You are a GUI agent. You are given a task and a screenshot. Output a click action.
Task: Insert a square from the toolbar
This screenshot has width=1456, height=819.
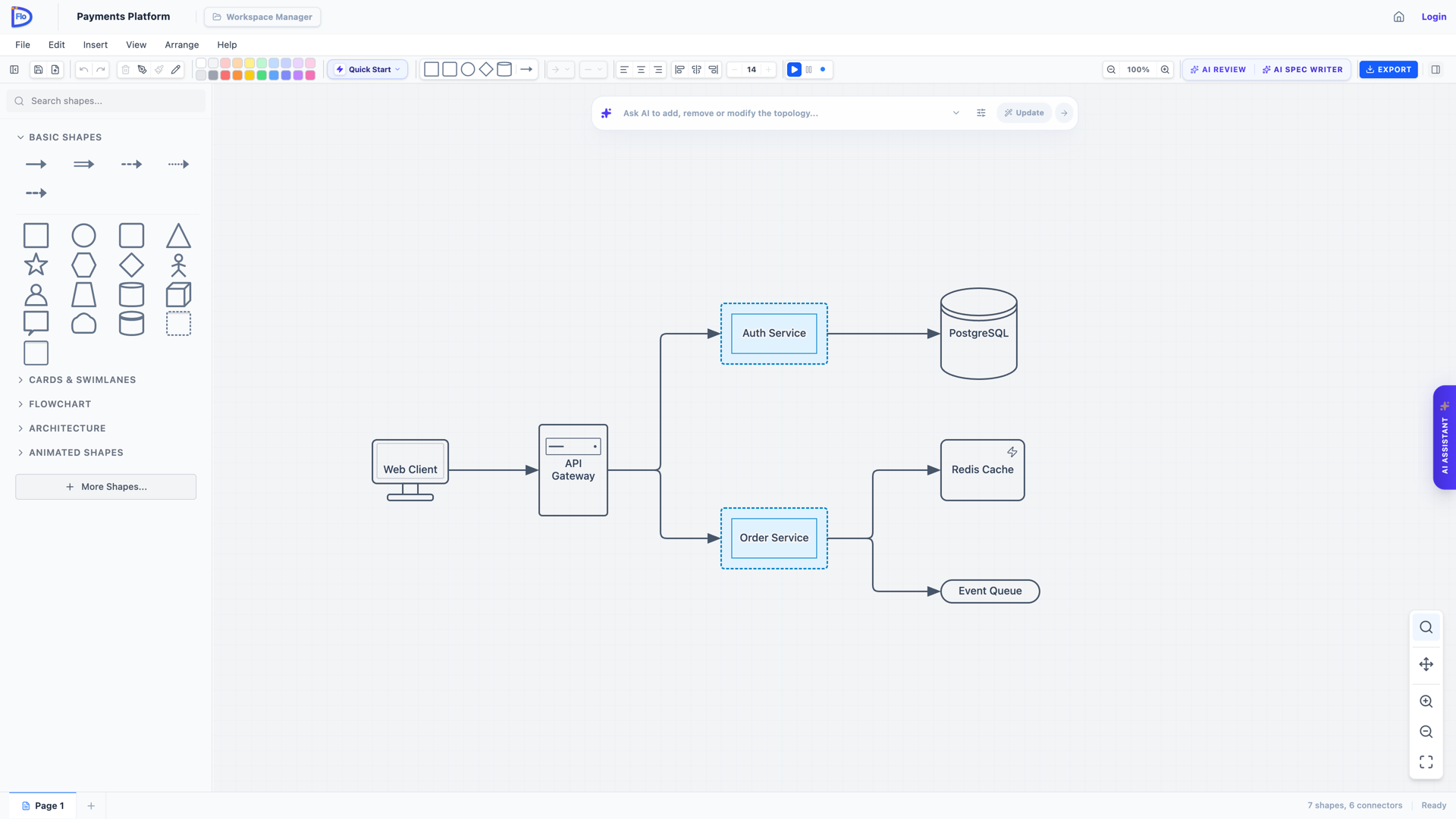click(431, 70)
